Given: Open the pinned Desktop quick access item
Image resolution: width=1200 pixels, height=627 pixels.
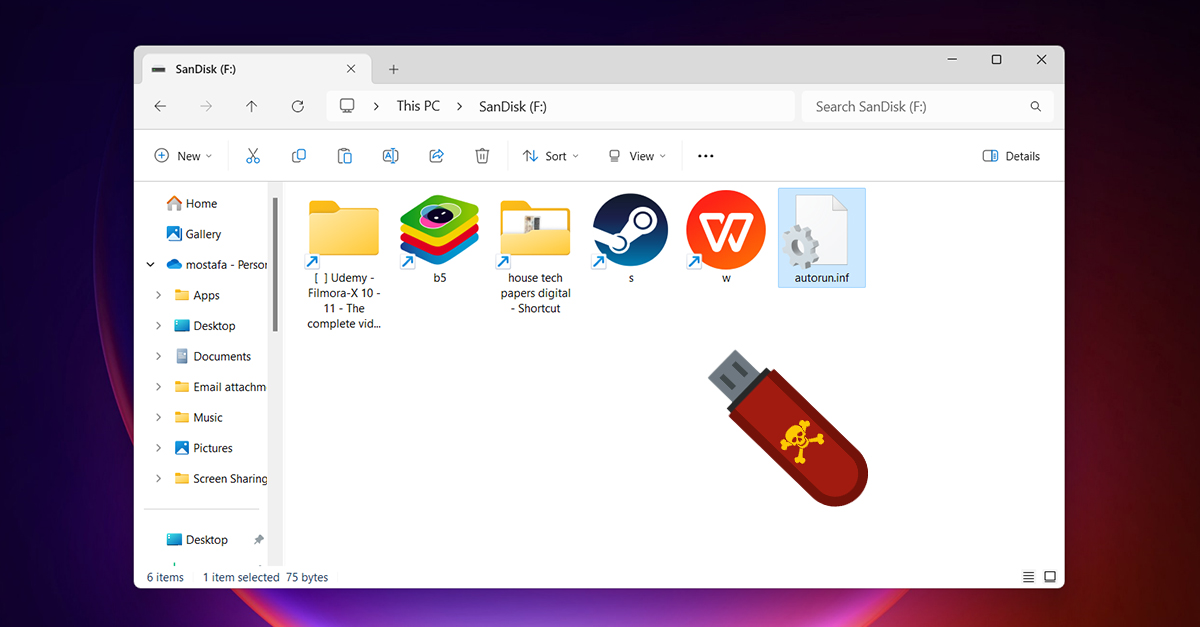Looking at the screenshot, I should point(206,540).
